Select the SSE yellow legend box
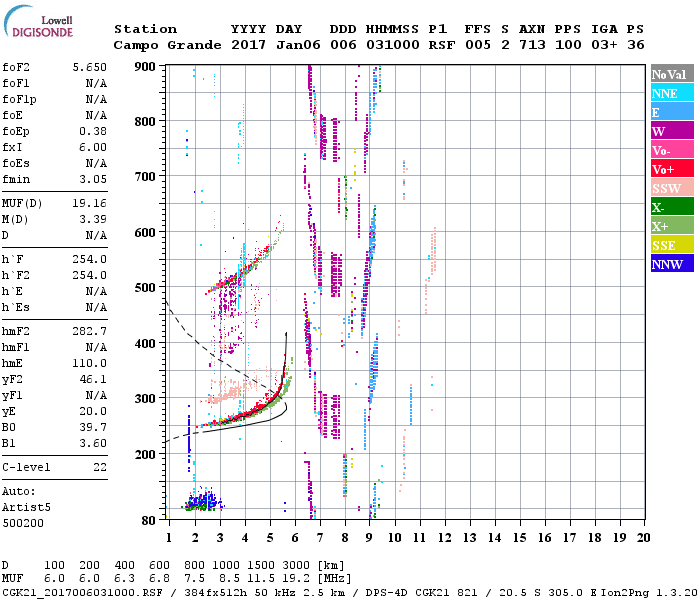This screenshot has width=700, height=600. tap(669, 245)
